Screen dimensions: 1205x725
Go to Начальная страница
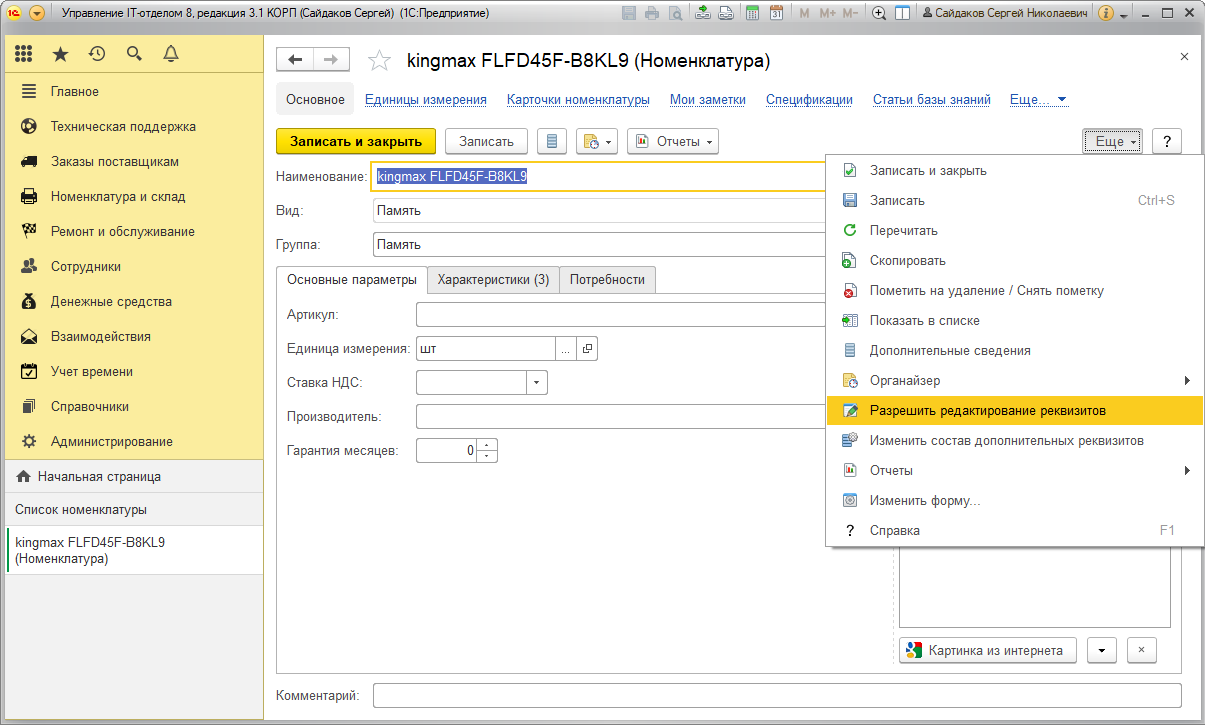click(135, 476)
